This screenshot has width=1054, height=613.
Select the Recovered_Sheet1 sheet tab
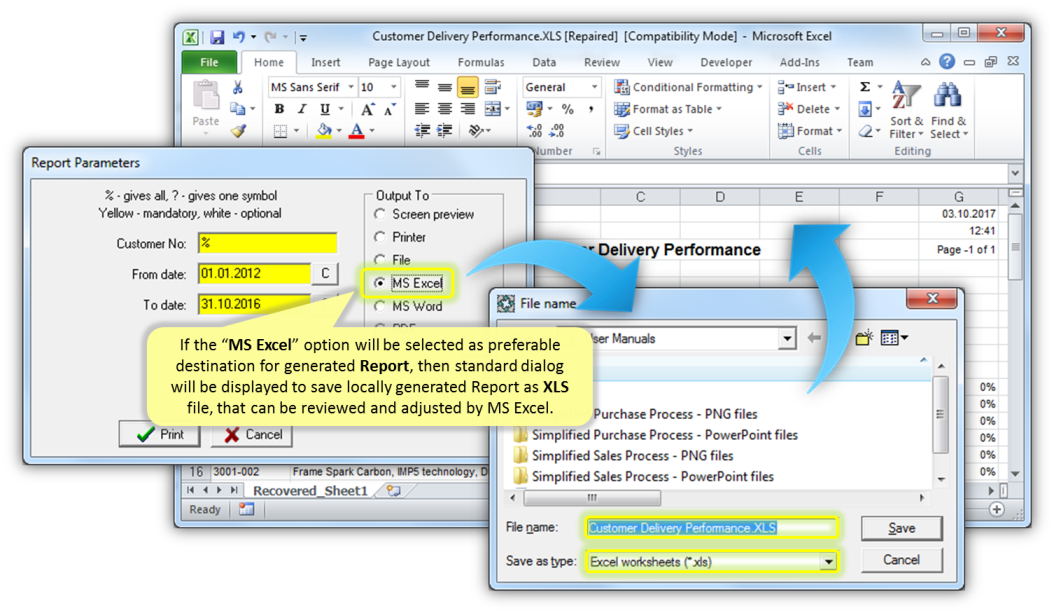pos(310,491)
